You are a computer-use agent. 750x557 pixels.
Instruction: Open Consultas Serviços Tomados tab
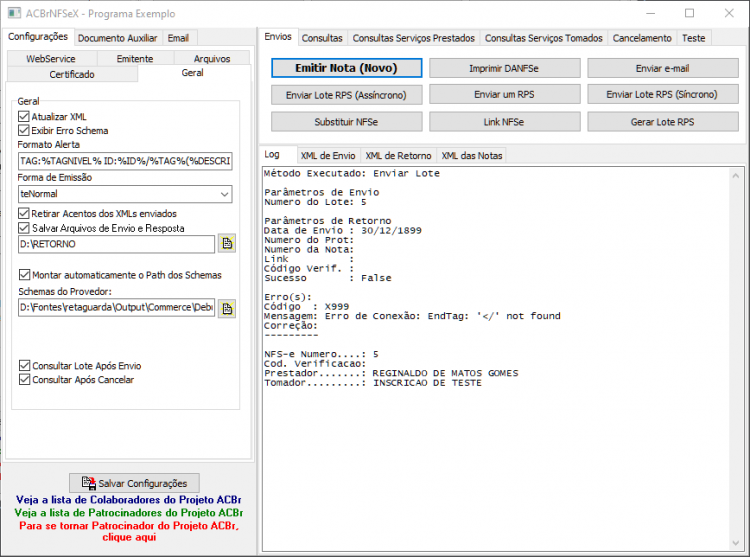[x=543, y=38]
